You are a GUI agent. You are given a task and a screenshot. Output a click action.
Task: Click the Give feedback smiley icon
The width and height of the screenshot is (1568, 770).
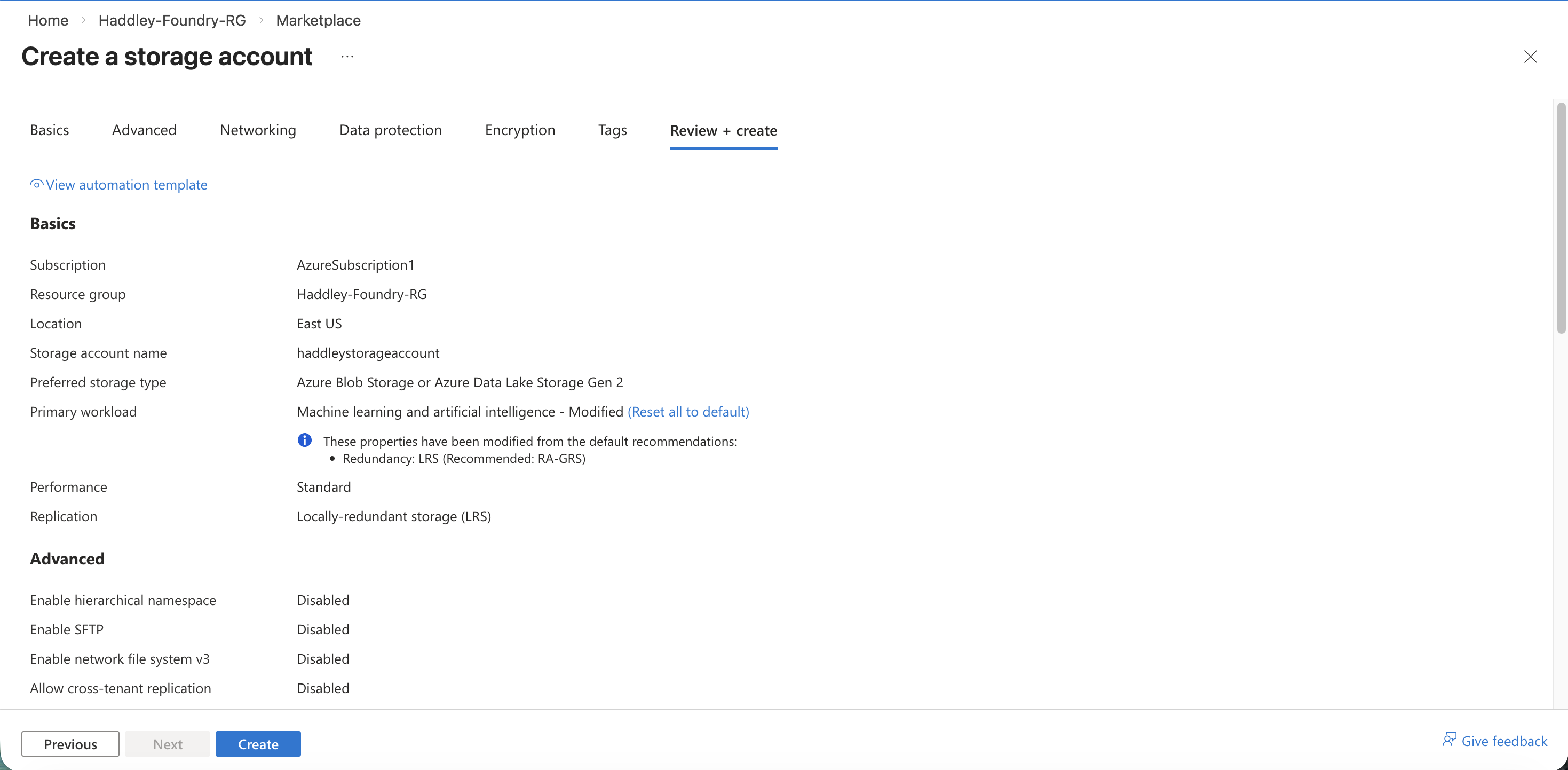point(1450,741)
